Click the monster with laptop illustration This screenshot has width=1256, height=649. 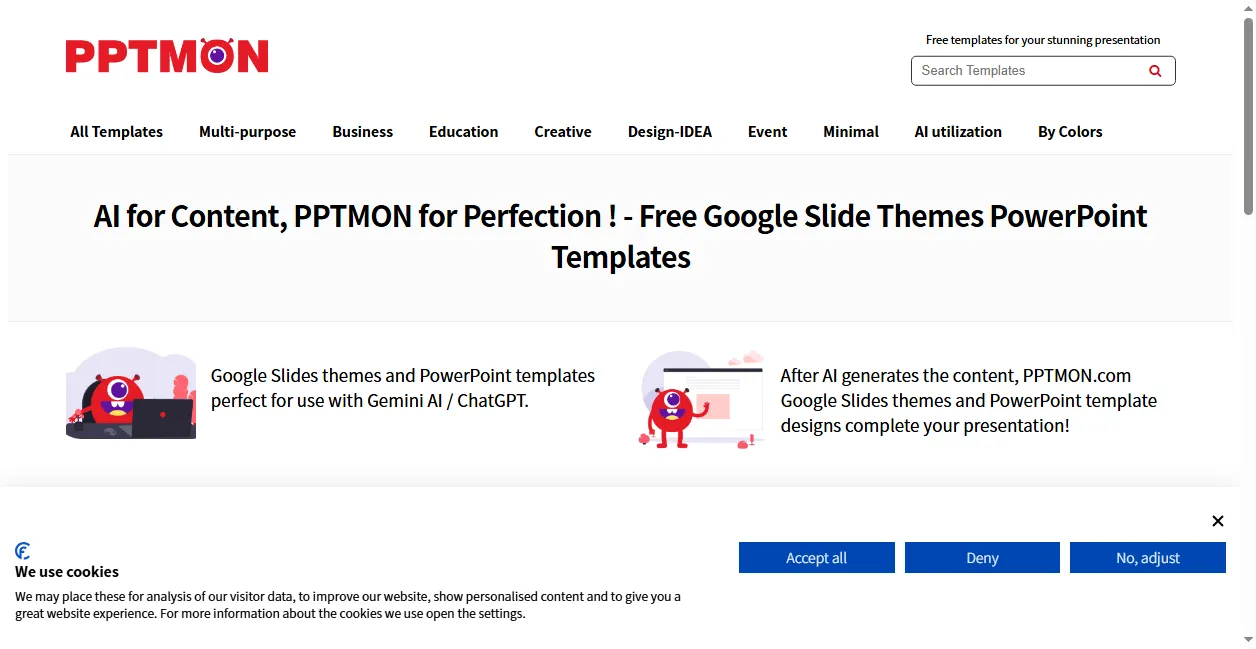(x=131, y=394)
